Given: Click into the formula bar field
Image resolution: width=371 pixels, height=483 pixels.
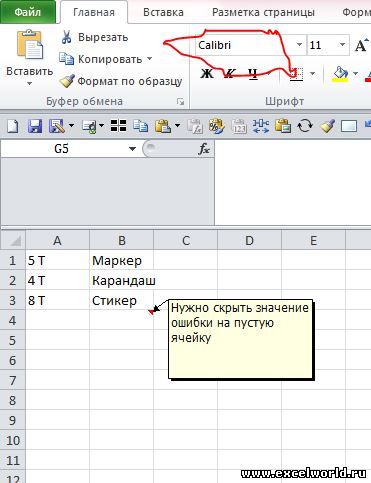Looking at the screenshot, I should (x=293, y=183).
